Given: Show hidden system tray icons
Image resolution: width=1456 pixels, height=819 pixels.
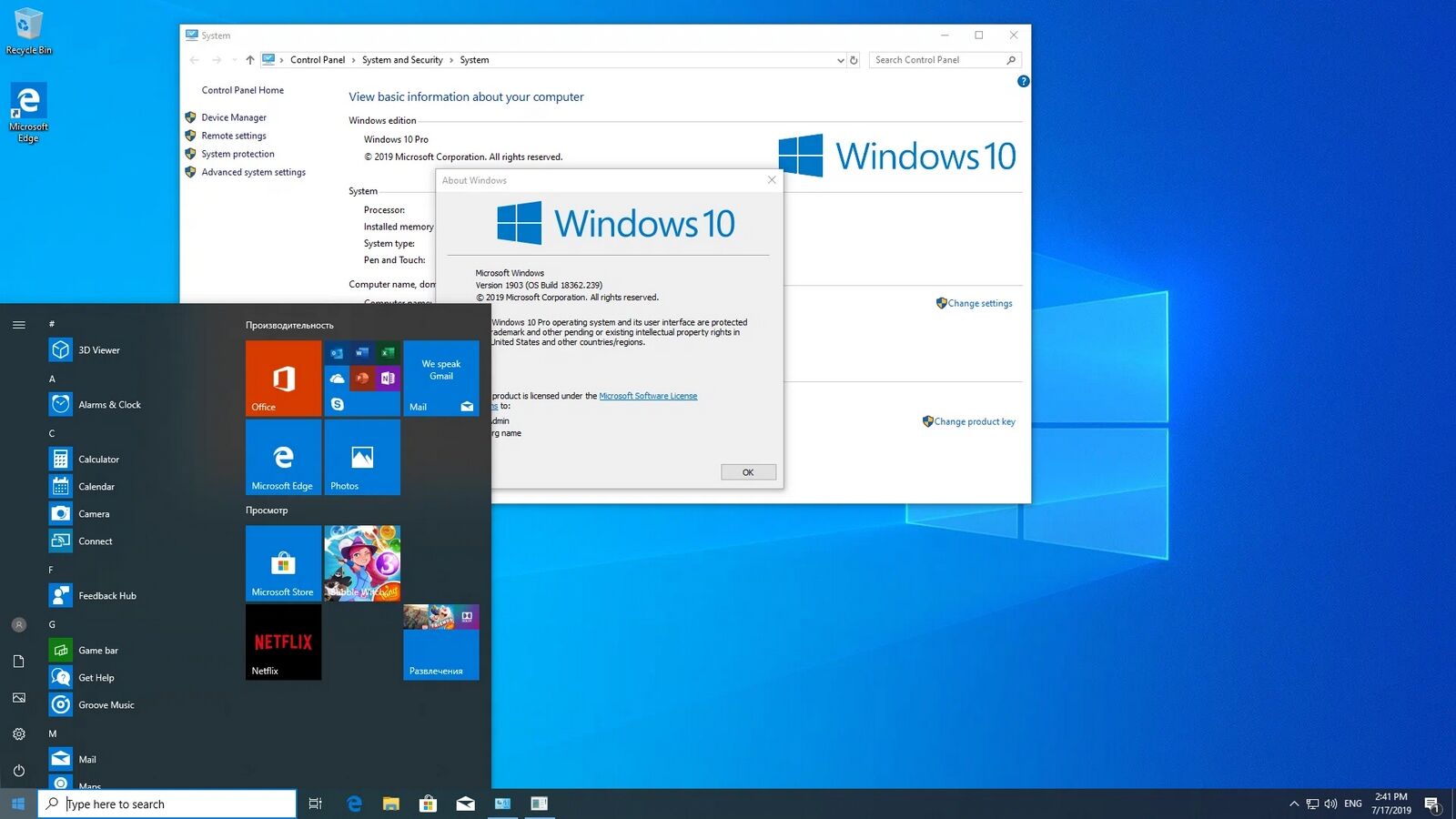Looking at the screenshot, I should [1294, 804].
